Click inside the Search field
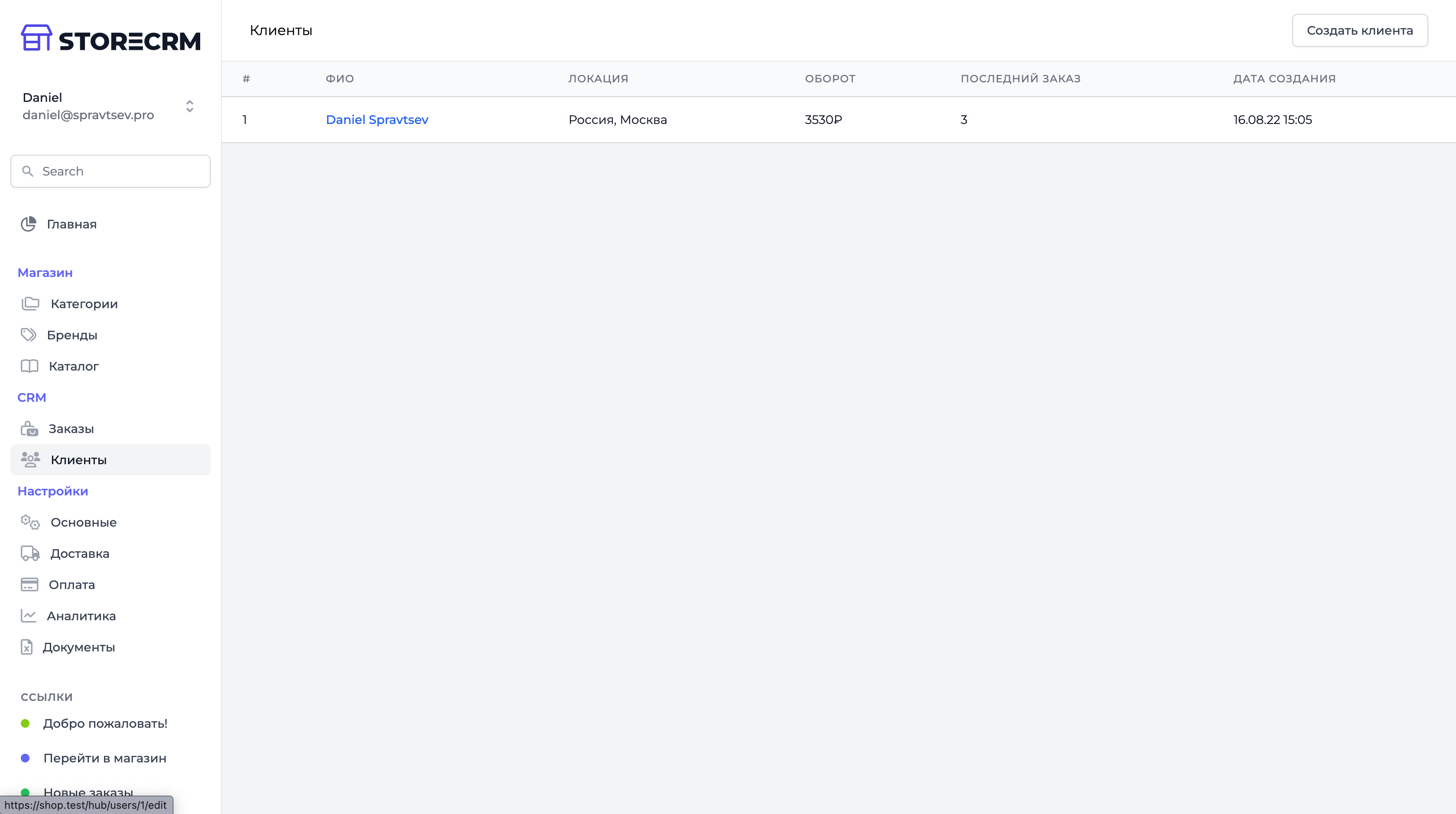The height and width of the screenshot is (814, 1456). [x=110, y=171]
